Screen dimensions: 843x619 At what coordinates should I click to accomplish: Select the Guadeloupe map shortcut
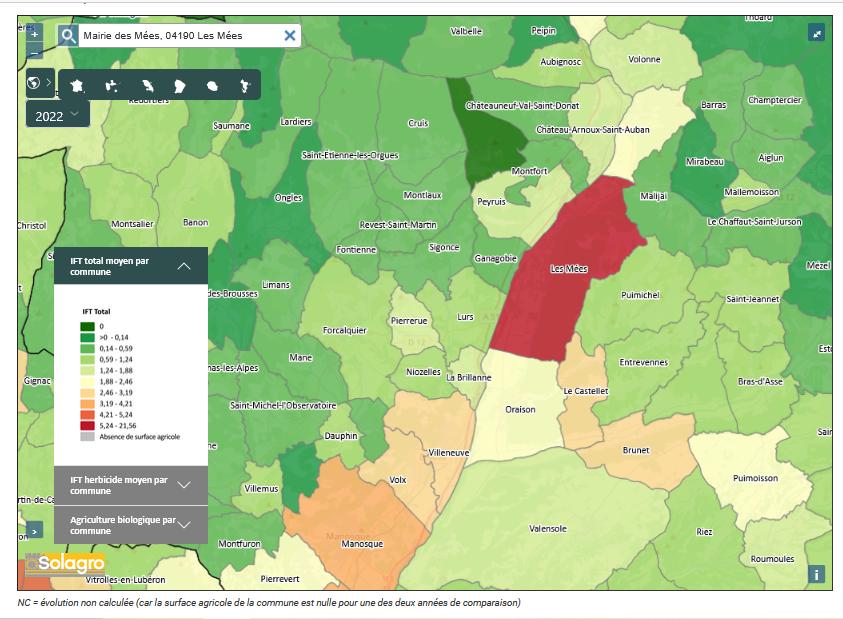point(112,86)
